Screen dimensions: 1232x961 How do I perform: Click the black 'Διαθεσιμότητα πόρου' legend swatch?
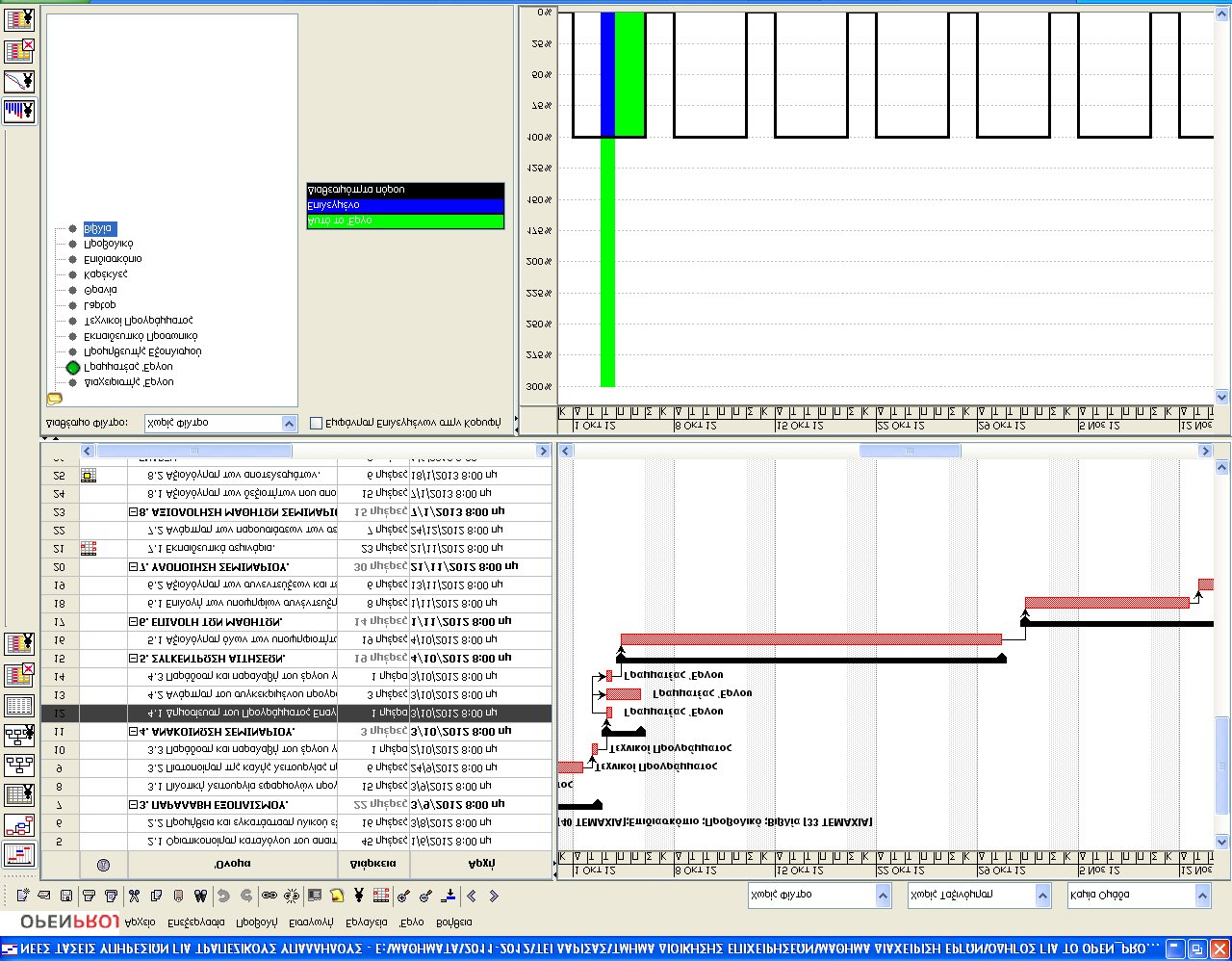coord(405,190)
